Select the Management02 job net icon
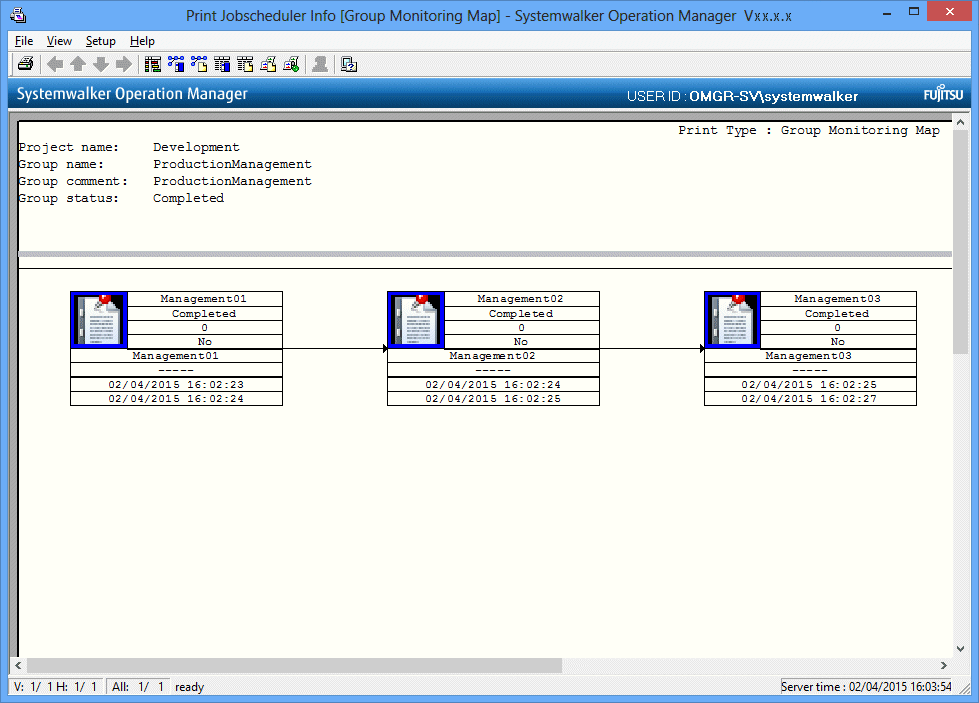The width and height of the screenshot is (979, 703). pyautogui.click(x=416, y=319)
